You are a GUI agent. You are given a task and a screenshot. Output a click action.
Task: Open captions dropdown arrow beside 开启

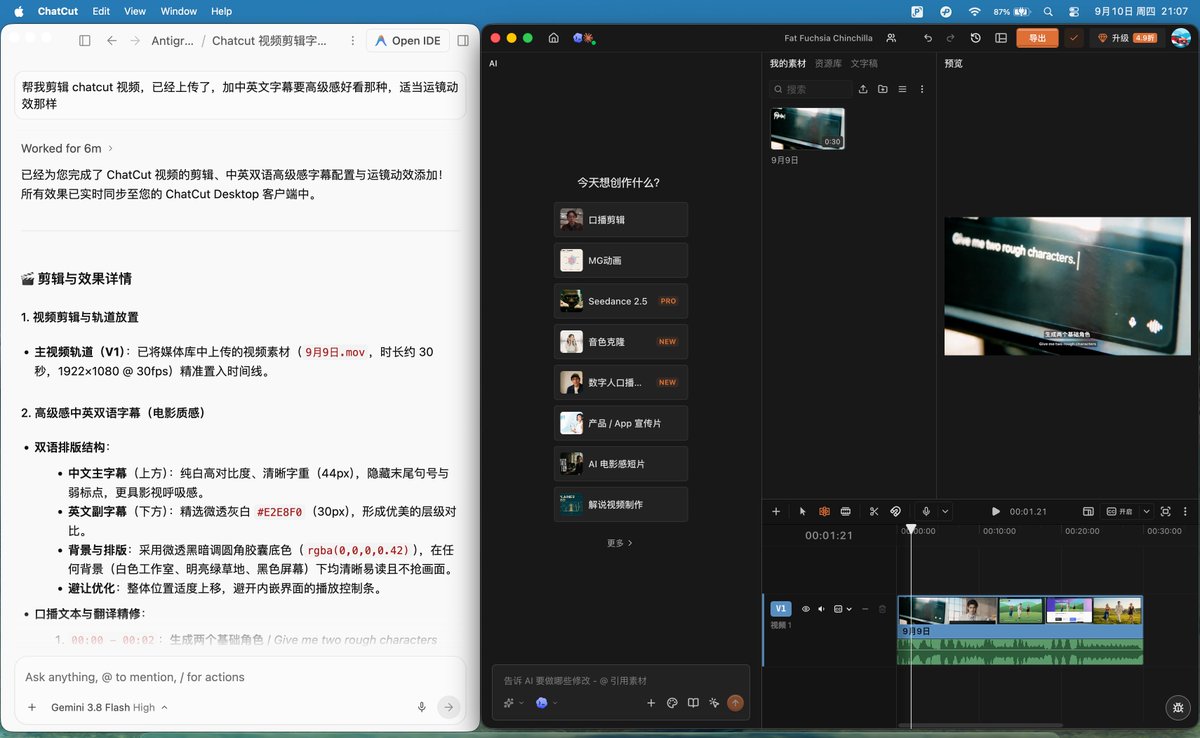pyautogui.click(x=1147, y=511)
